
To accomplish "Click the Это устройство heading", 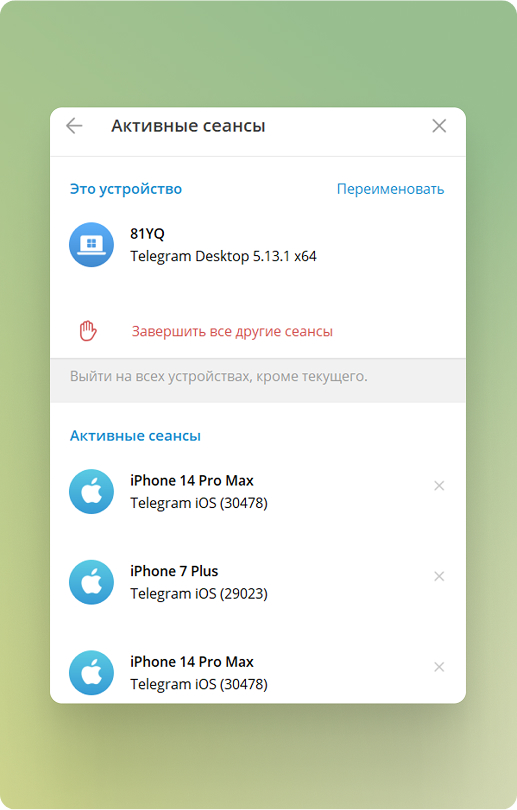I will tap(126, 189).
